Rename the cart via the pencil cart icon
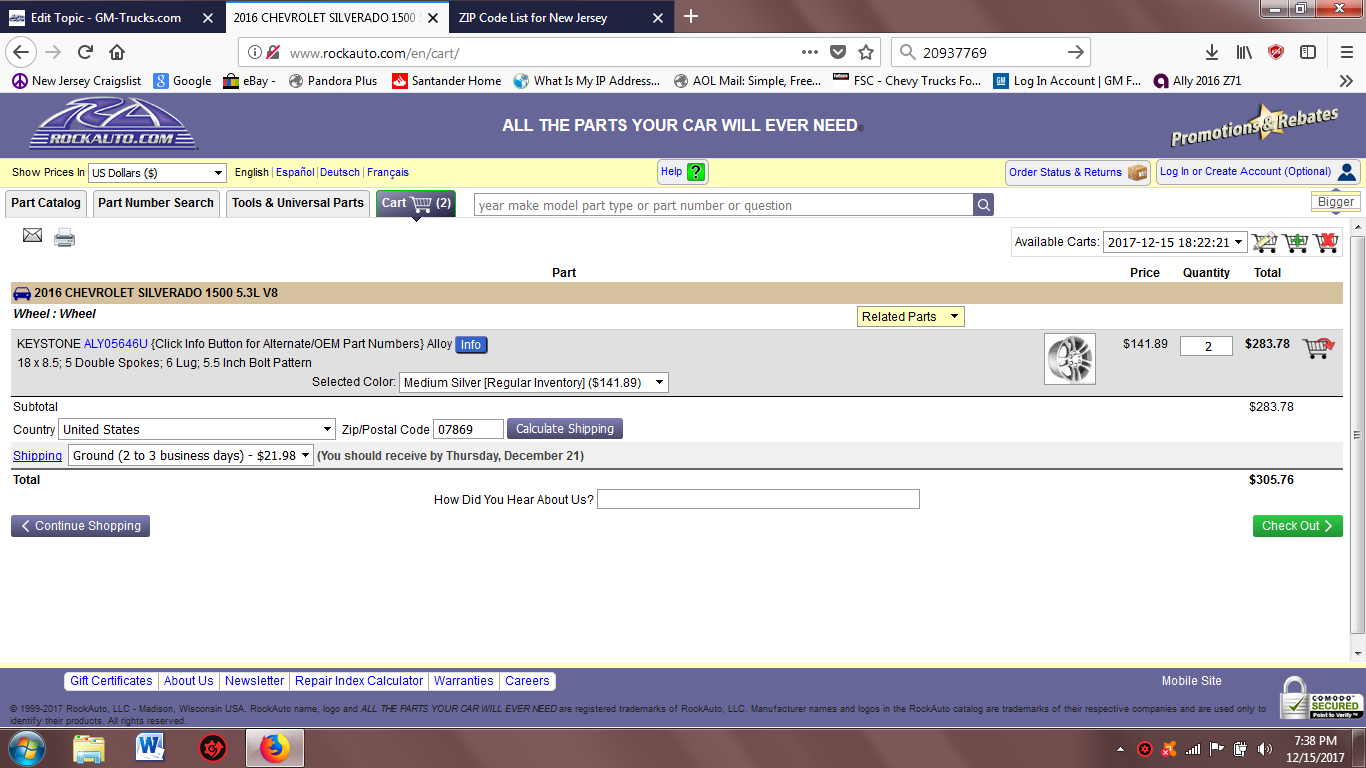1366x768 pixels. (x=1265, y=242)
